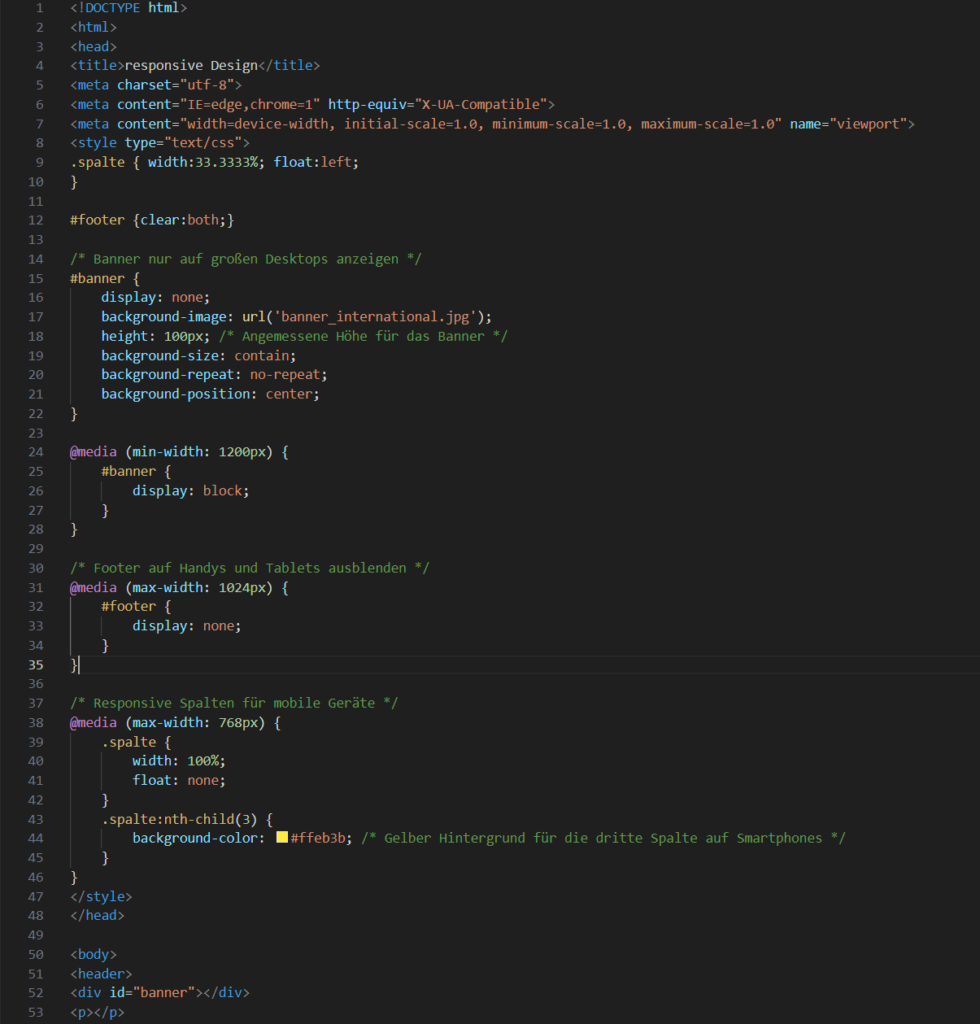Viewport: 980px width, 1024px height.
Task: Click the closing </style> tag
Action: tap(100, 896)
